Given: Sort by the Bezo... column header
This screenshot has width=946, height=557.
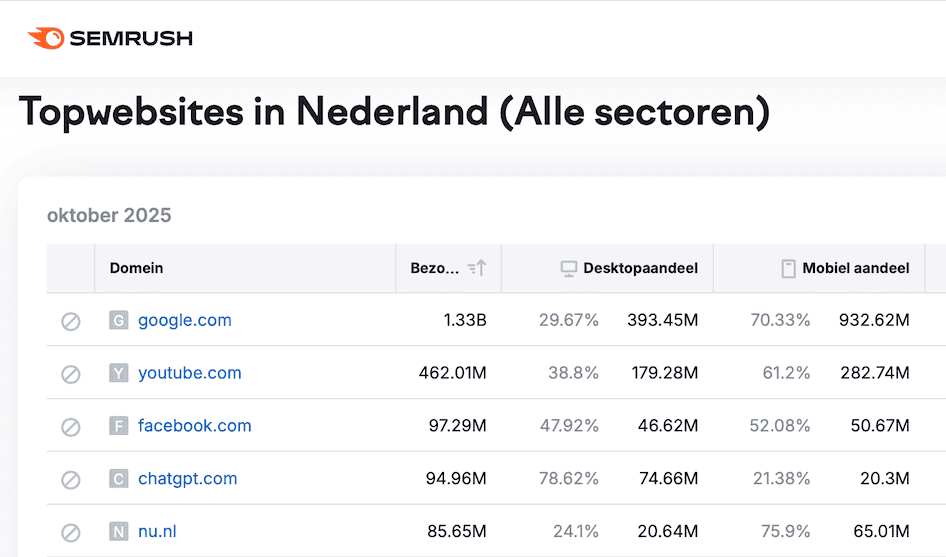Looking at the screenshot, I should coord(448,268).
